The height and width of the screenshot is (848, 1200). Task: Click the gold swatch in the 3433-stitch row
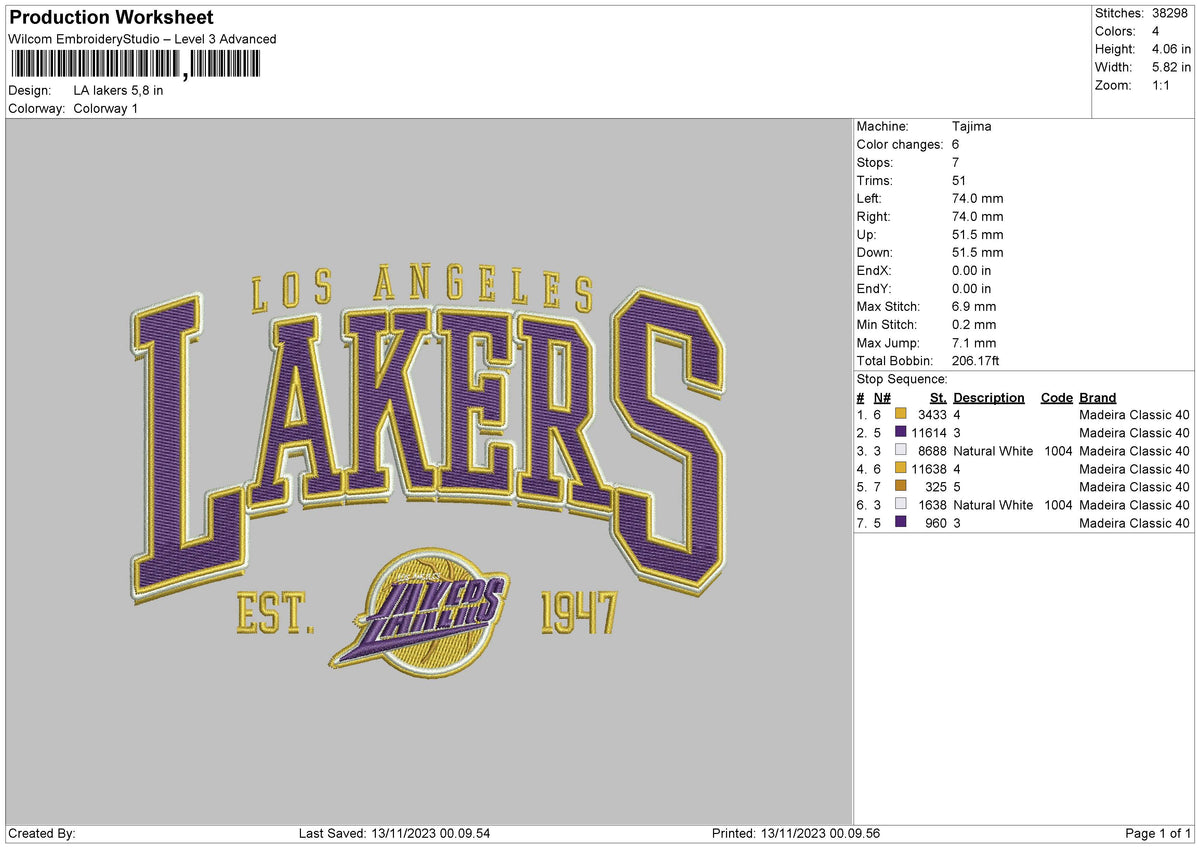point(901,415)
